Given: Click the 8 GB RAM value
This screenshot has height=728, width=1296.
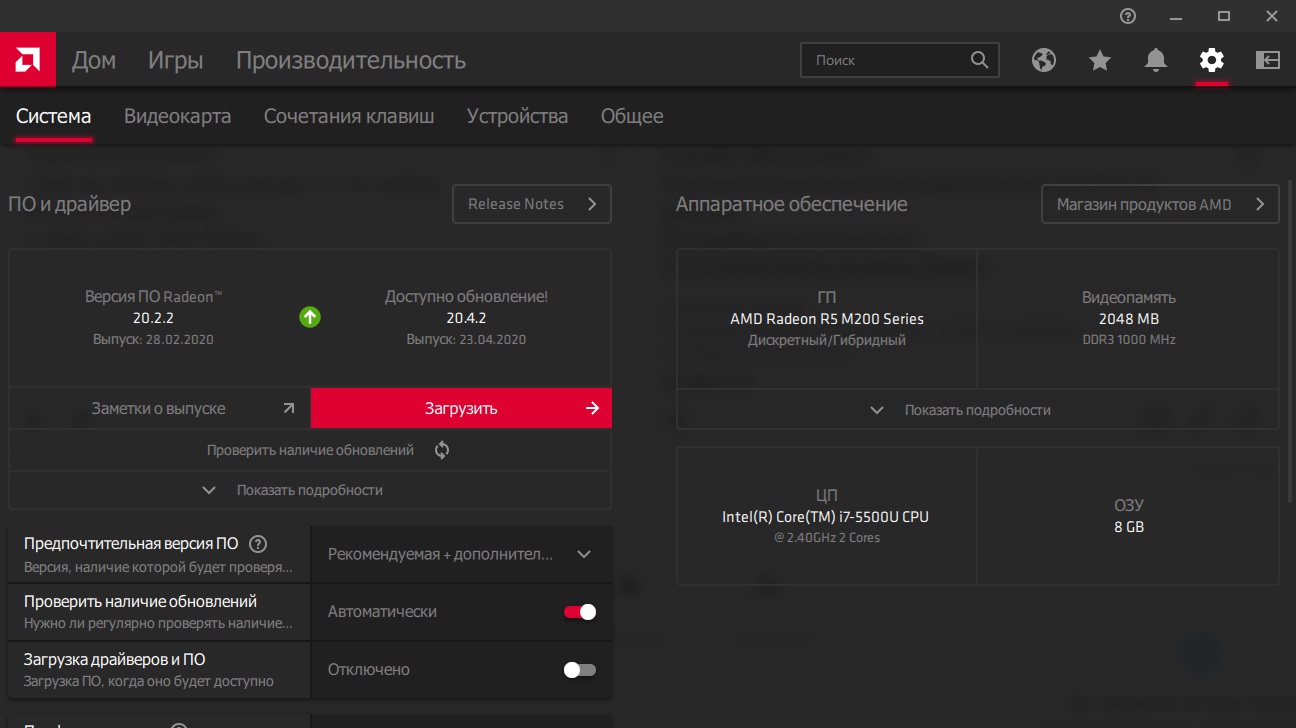Looking at the screenshot, I should [1128, 526].
